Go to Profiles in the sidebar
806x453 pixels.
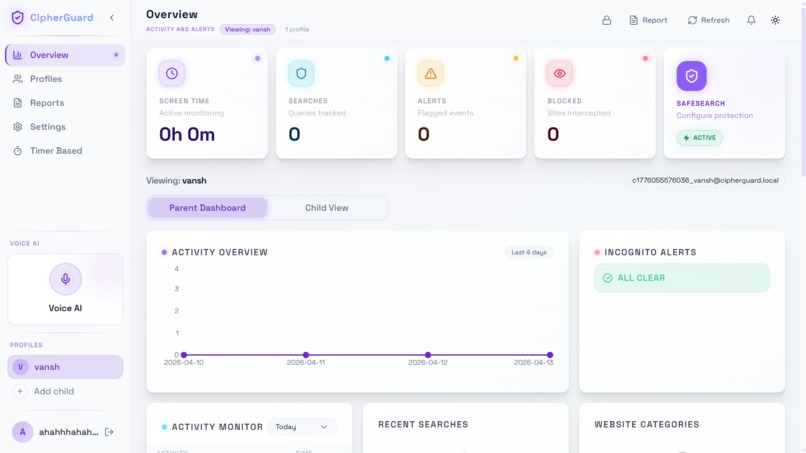point(65,79)
